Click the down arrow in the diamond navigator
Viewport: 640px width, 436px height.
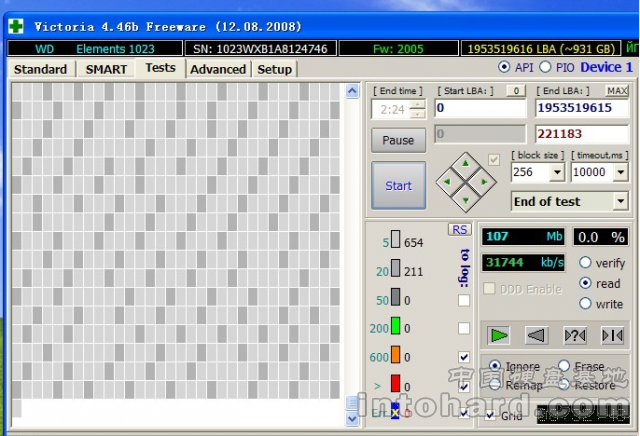click(x=466, y=200)
